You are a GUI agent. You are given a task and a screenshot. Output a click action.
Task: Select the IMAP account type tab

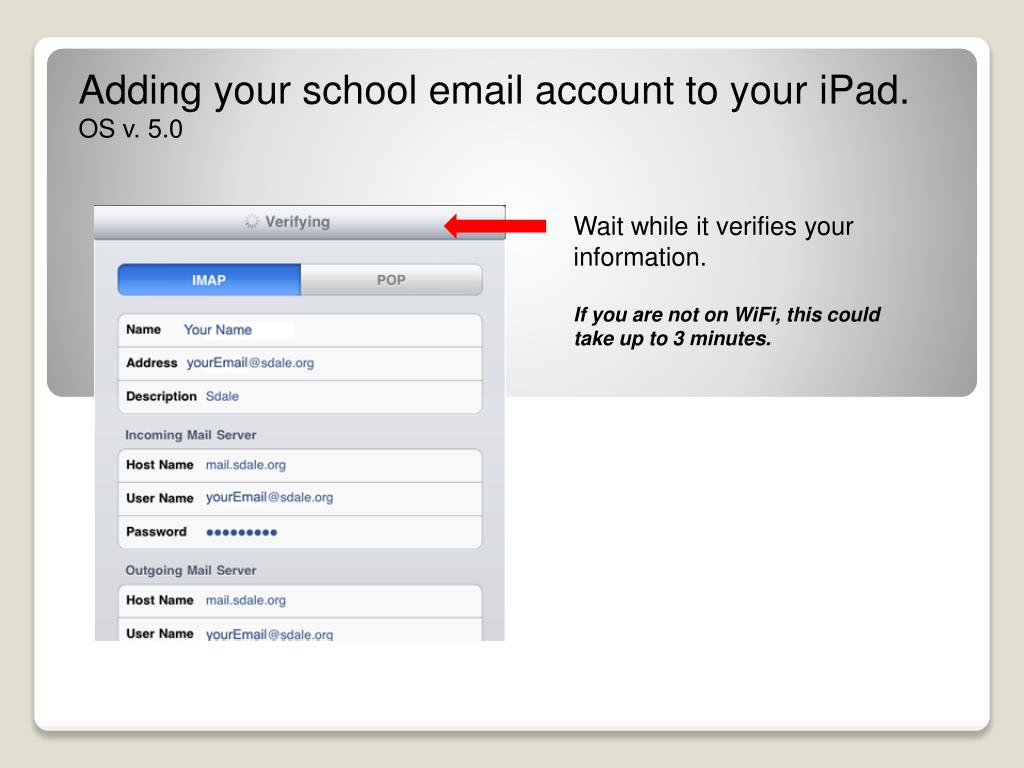point(209,280)
